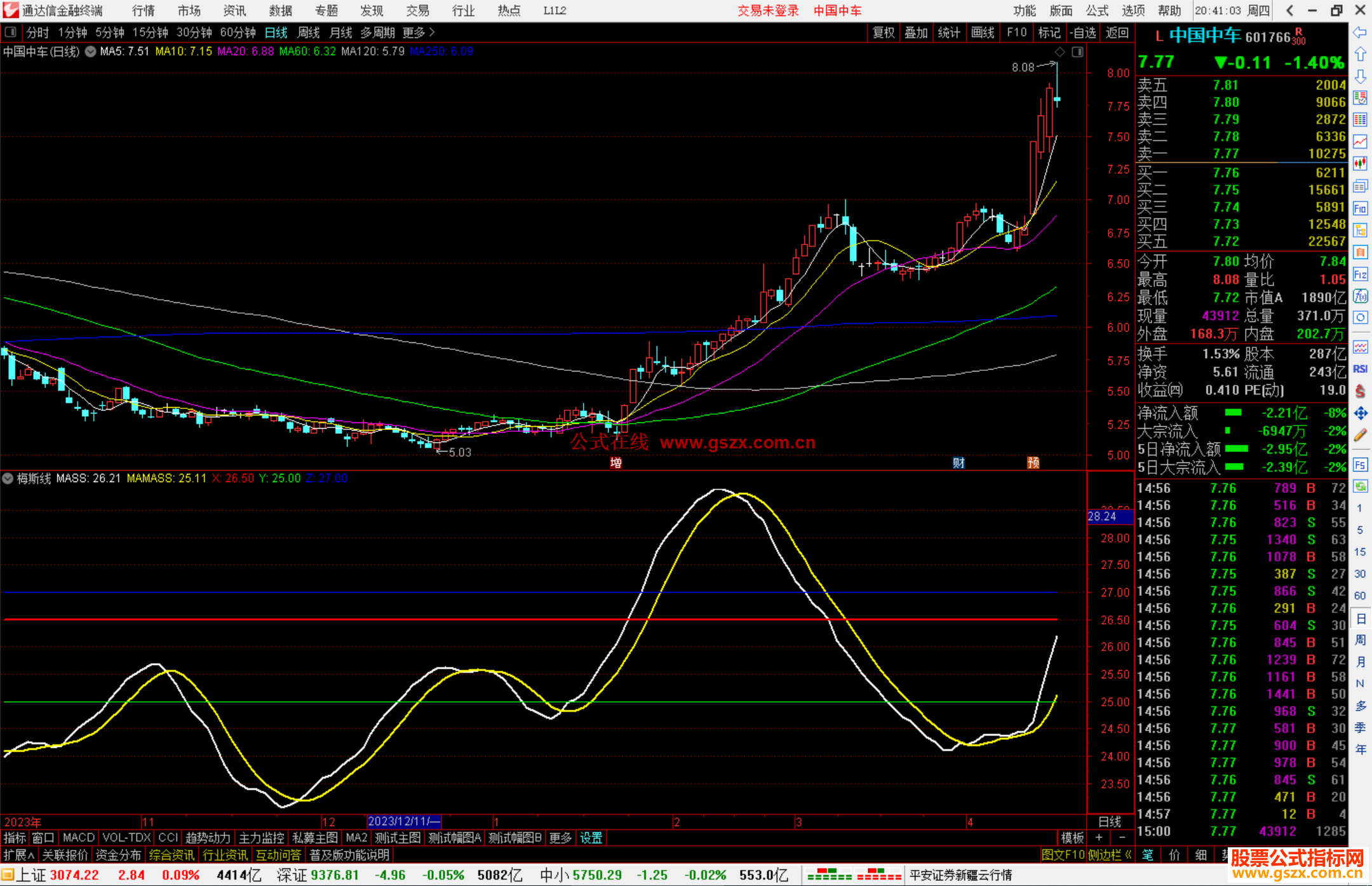
Task: Click the RSI indicator sidebar icon
Action: (x=1360, y=369)
